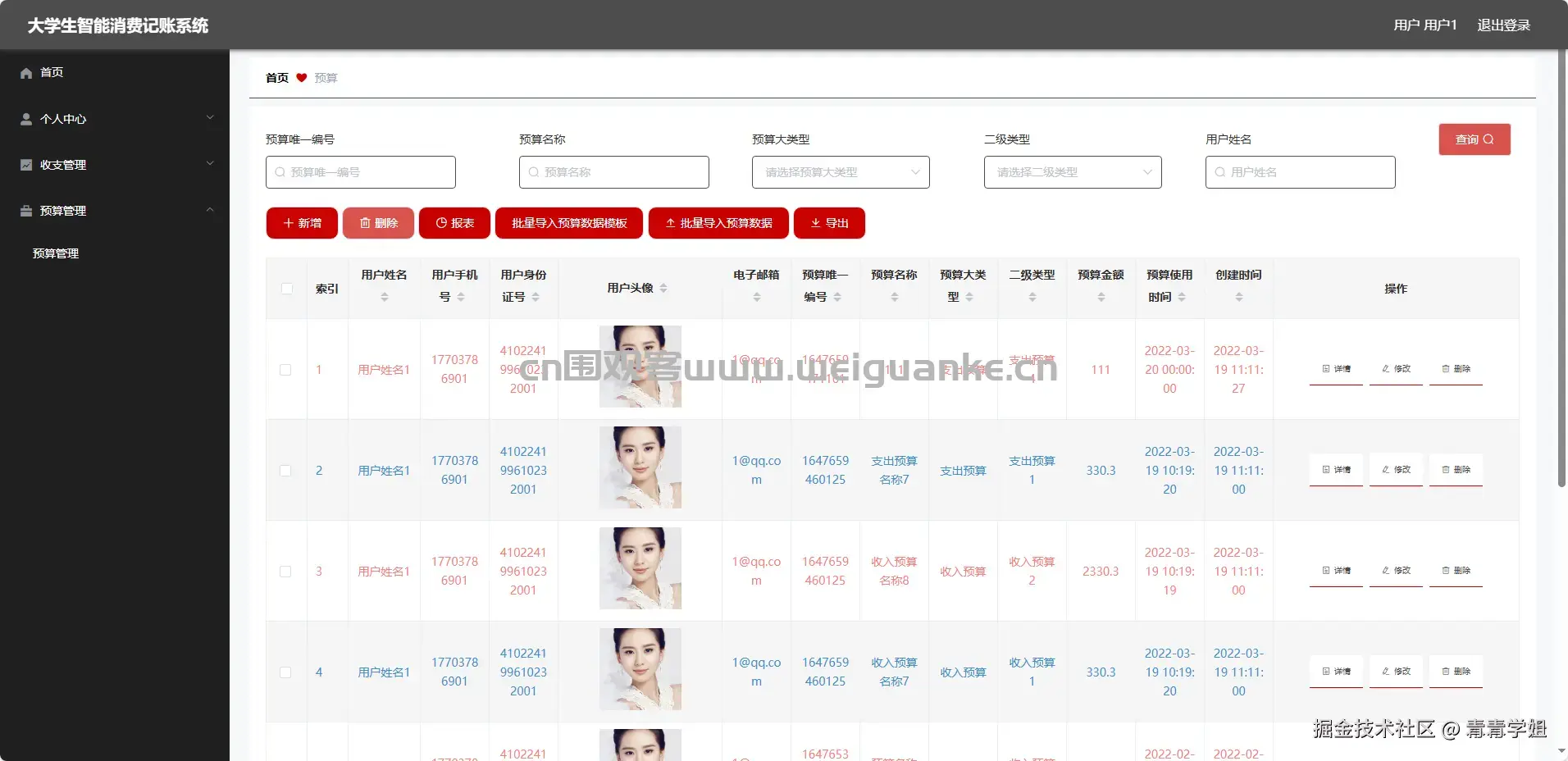This screenshot has height=761, width=1568.
Task: Open the avatar photo in row index 3
Action: [640, 568]
